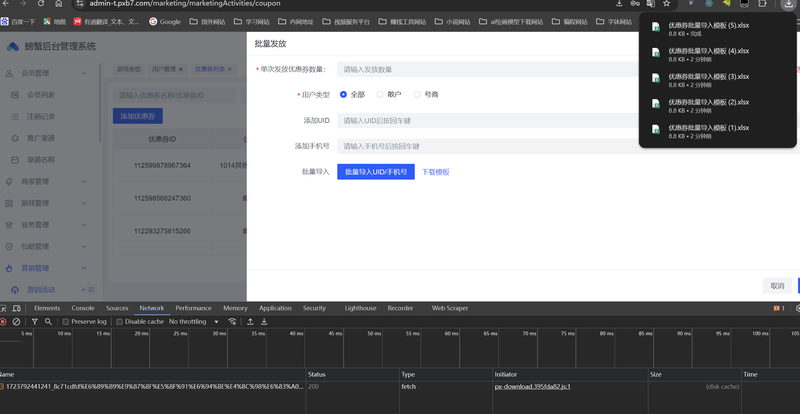Viewport: 800px width, 414px height.
Task: Stop recording network log (red record icon)
Action: click(x=3, y=322)
